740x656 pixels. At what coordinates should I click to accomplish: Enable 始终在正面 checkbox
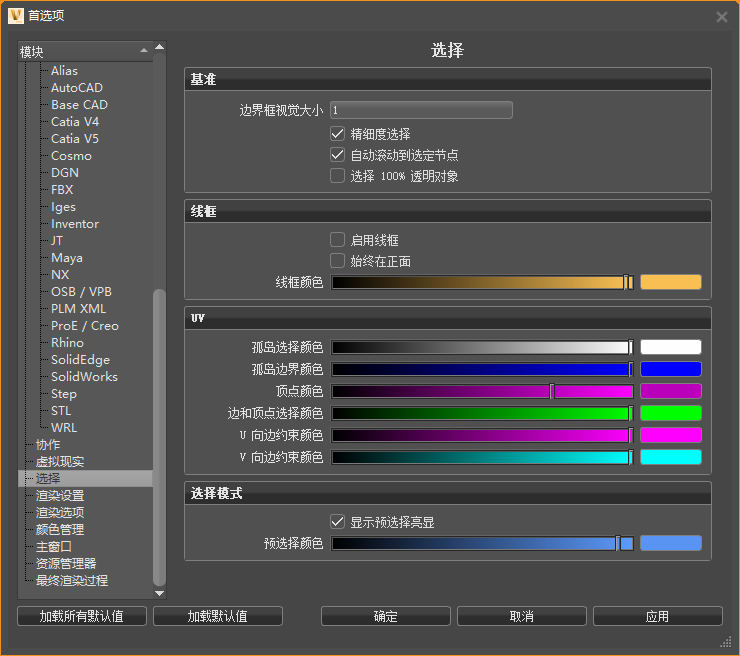pyautogui.click(x=337, y=261)
